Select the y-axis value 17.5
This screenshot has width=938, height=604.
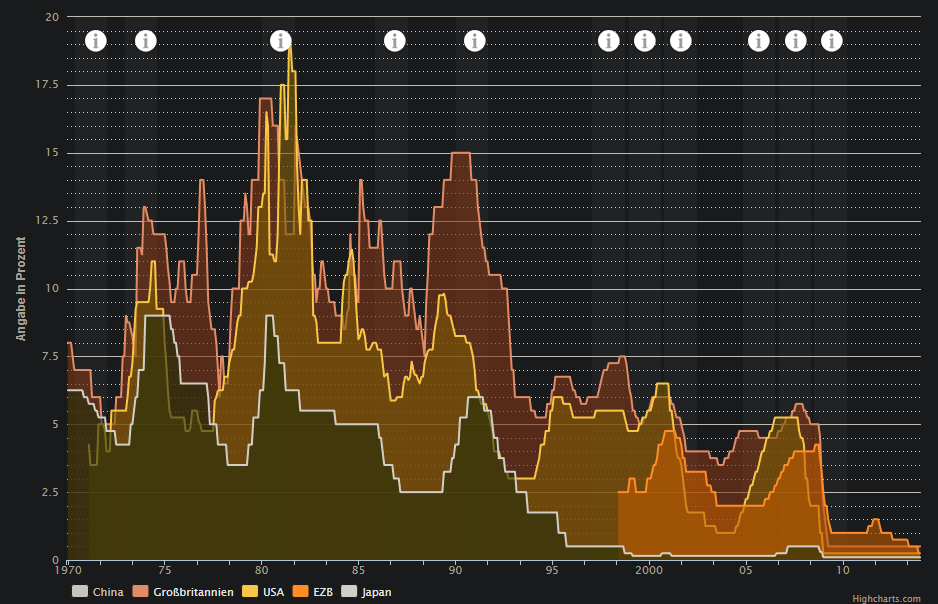(47, 84)
